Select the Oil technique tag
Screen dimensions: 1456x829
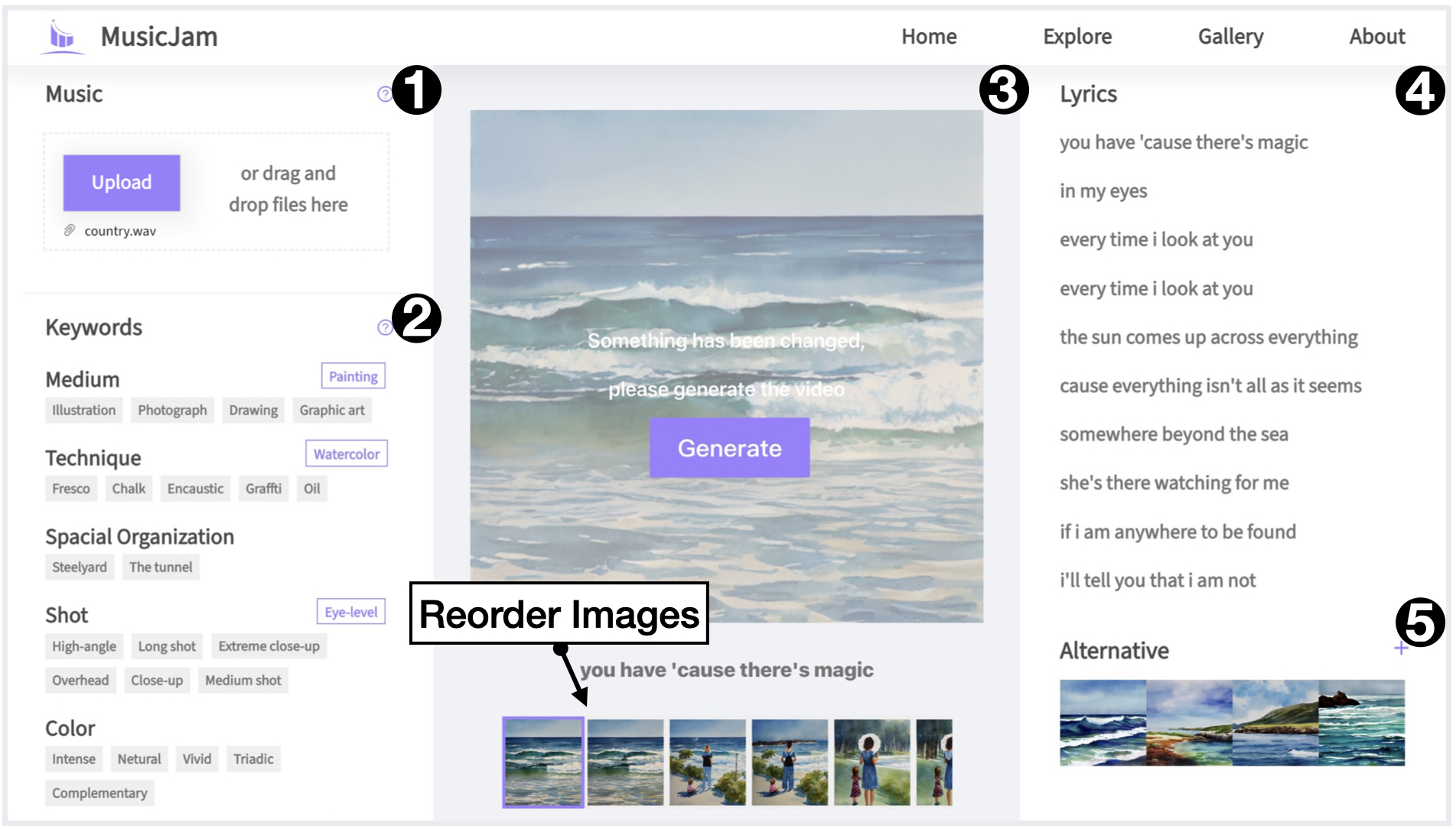[311, 489]
